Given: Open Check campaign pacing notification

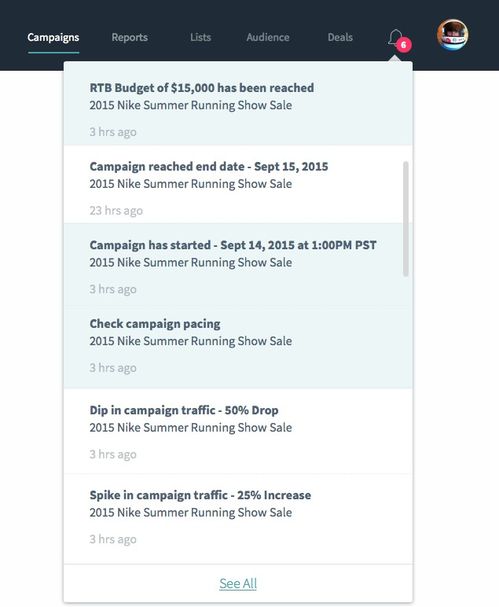Looking at the screenshot, I should (238, 347).
